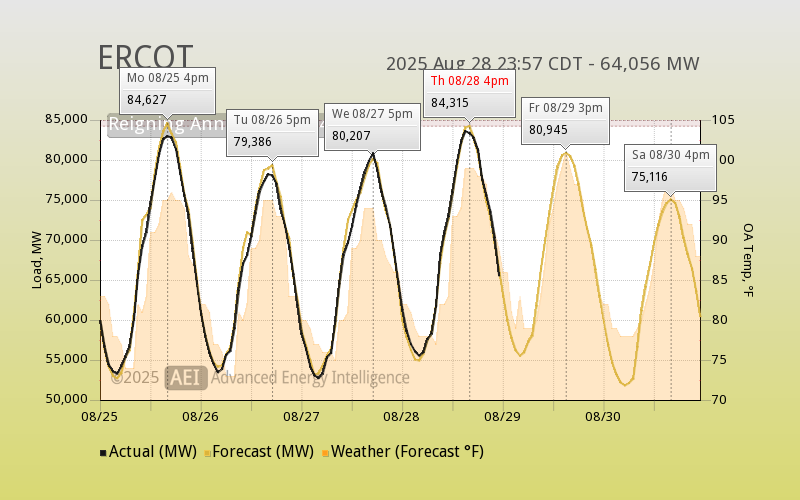Click the 90 temperature axis label
The image size is (800, 500).
click(x=720, y=240)
